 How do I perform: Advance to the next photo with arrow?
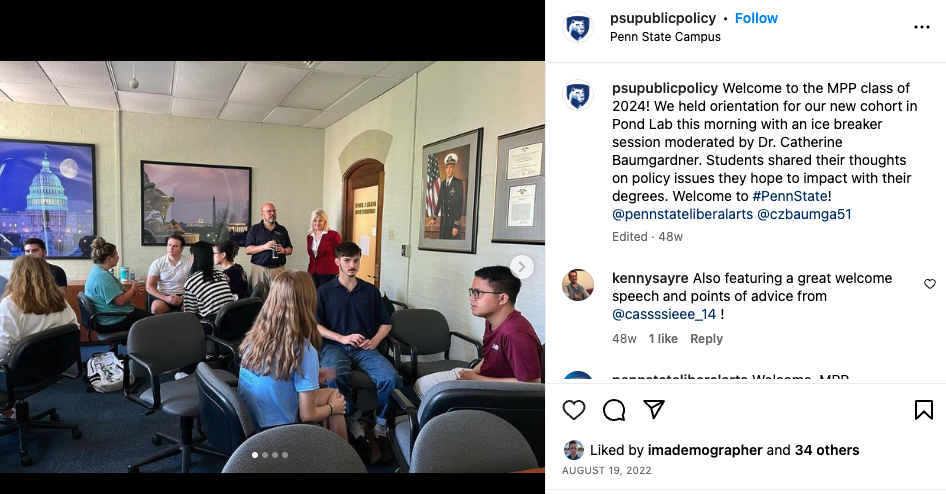point(522,267)
